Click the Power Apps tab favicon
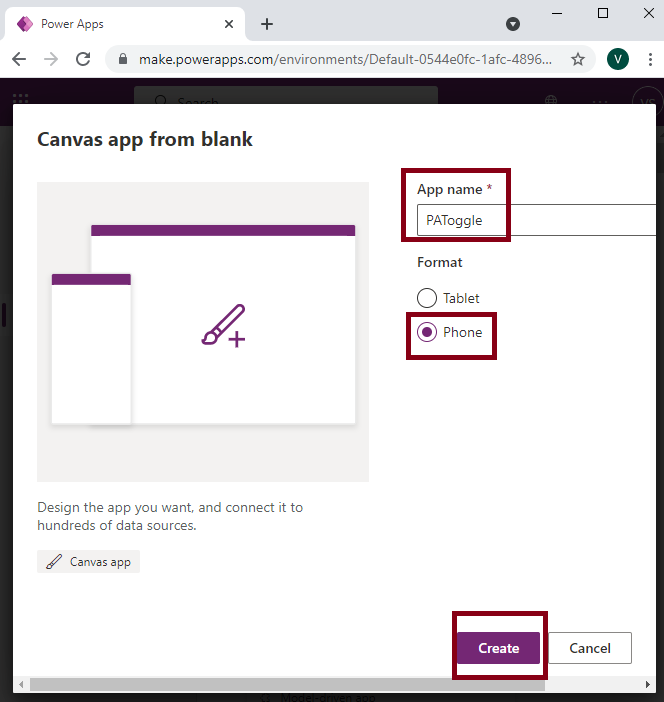The height and width of the screenshot is (702, 664). click(25, 24)
